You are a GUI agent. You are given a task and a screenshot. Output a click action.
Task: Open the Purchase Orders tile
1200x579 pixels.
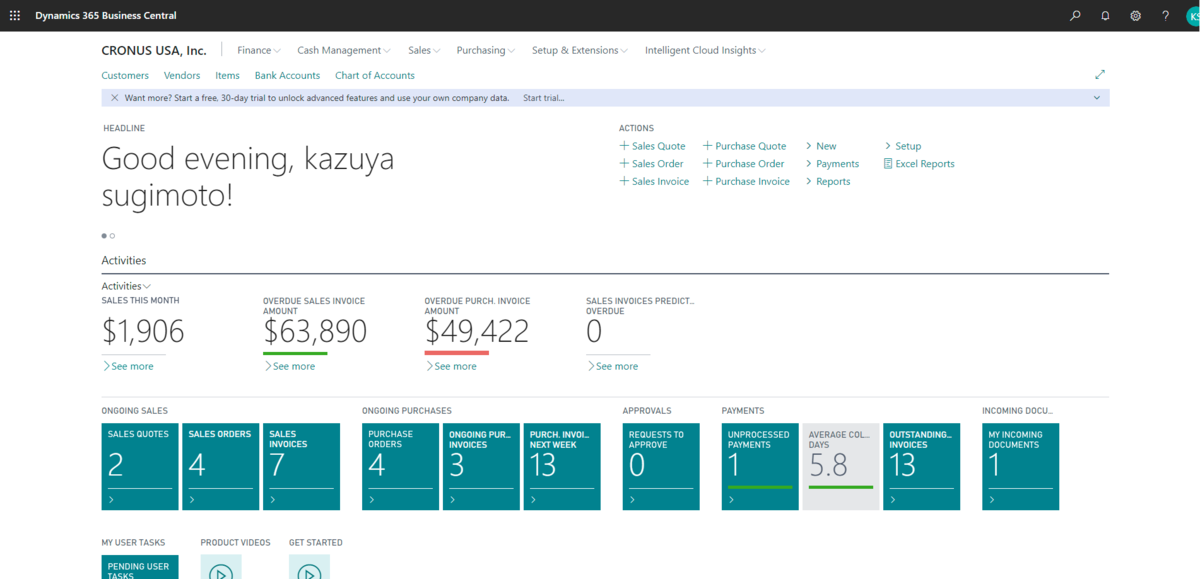(x=401, y=467)
